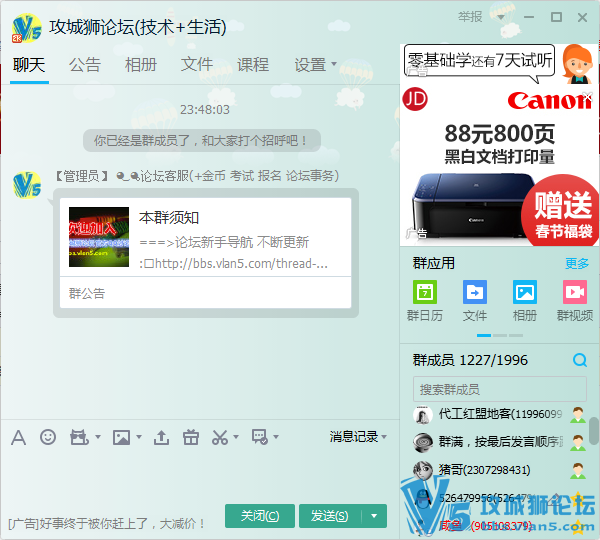Open the 本群须知 announcement thumbnail
The height and width of the screenshot is (540, 600).
coord(99,237)
